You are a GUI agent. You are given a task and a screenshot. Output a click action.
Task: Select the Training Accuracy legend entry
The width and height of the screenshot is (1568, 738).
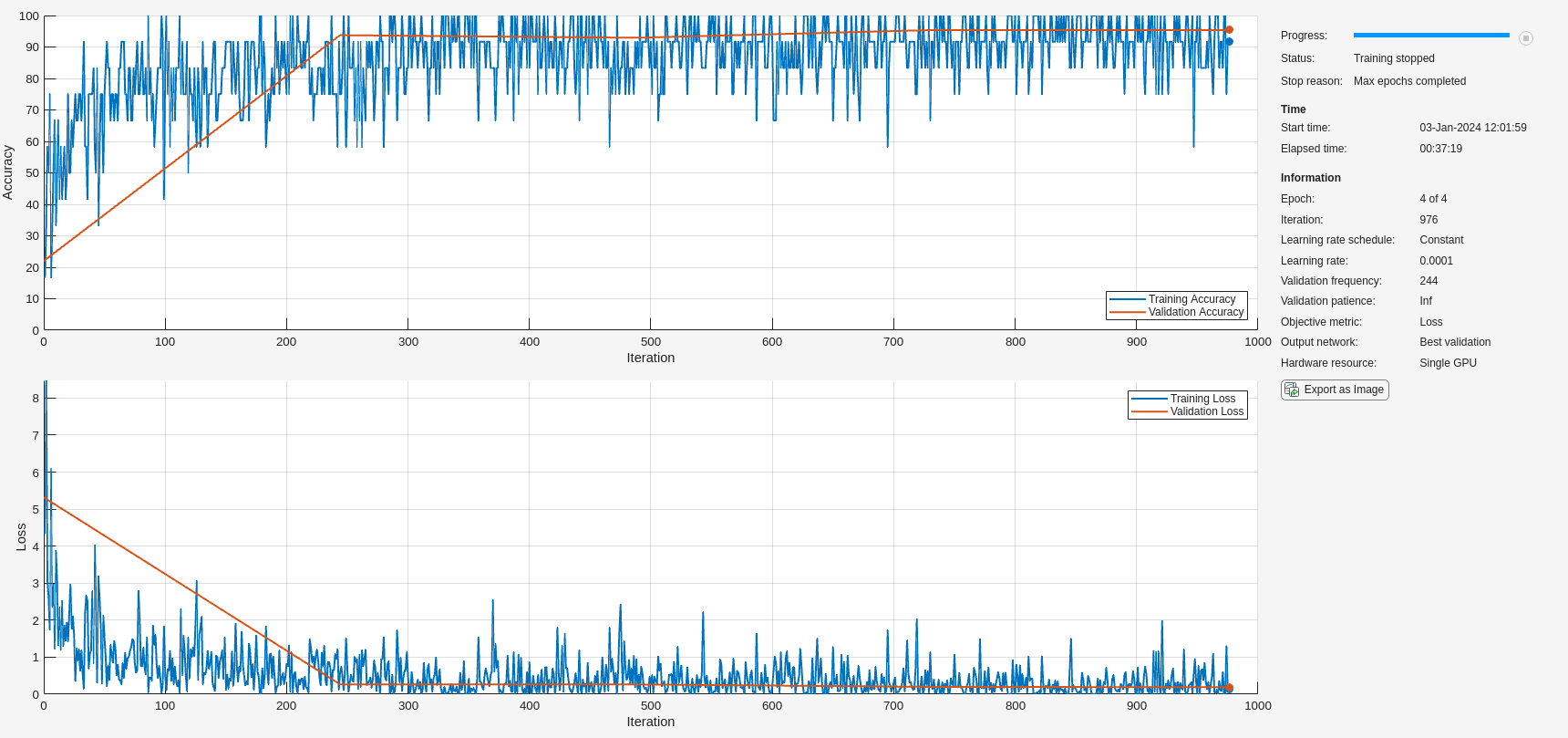point(1176,299)
